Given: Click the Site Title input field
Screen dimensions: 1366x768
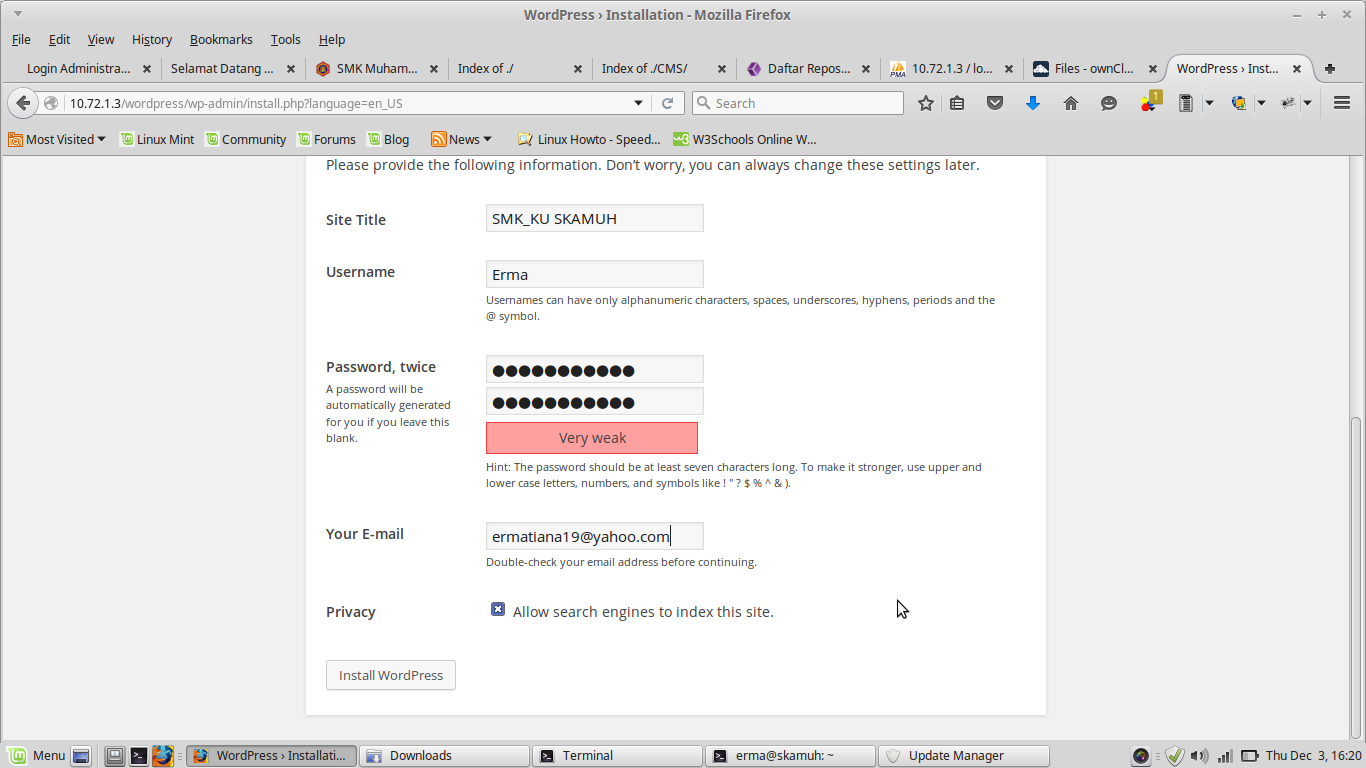Looking at the screenshot, I should point(595,218).
